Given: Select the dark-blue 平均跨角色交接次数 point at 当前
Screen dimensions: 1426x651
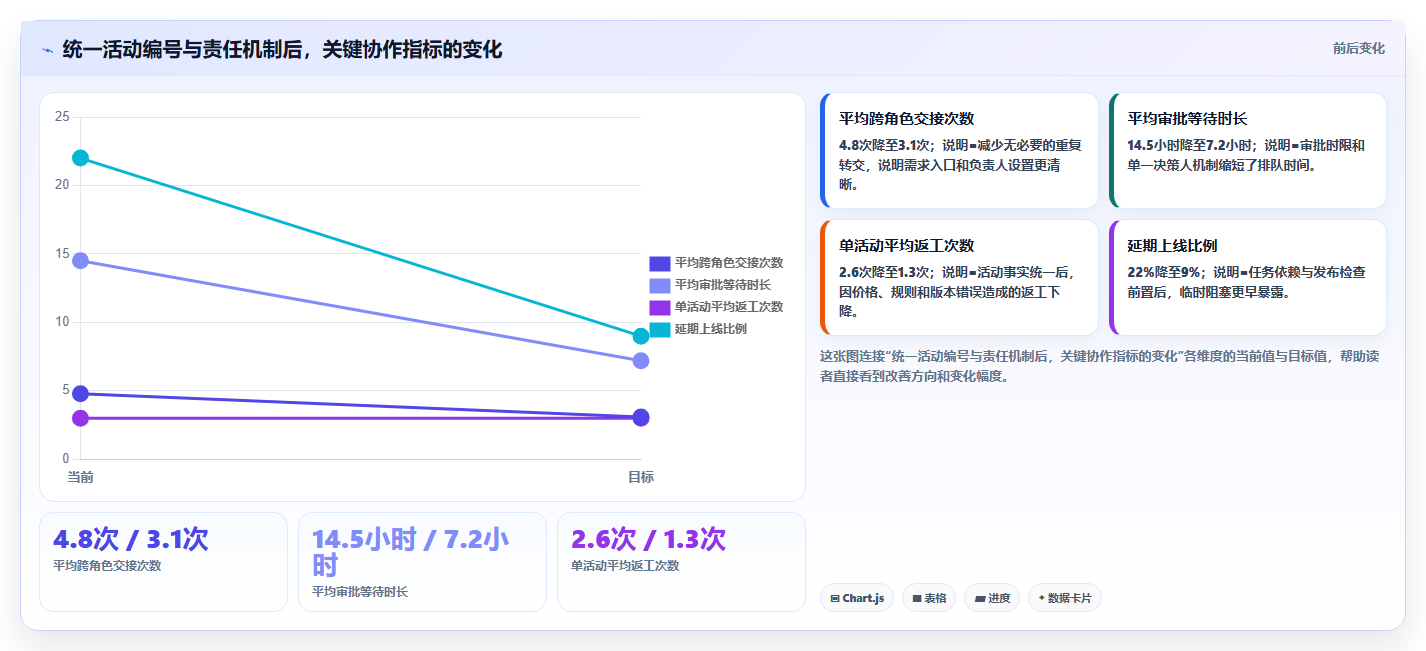Looking at the screenshot, I should (x=81, y=394).
